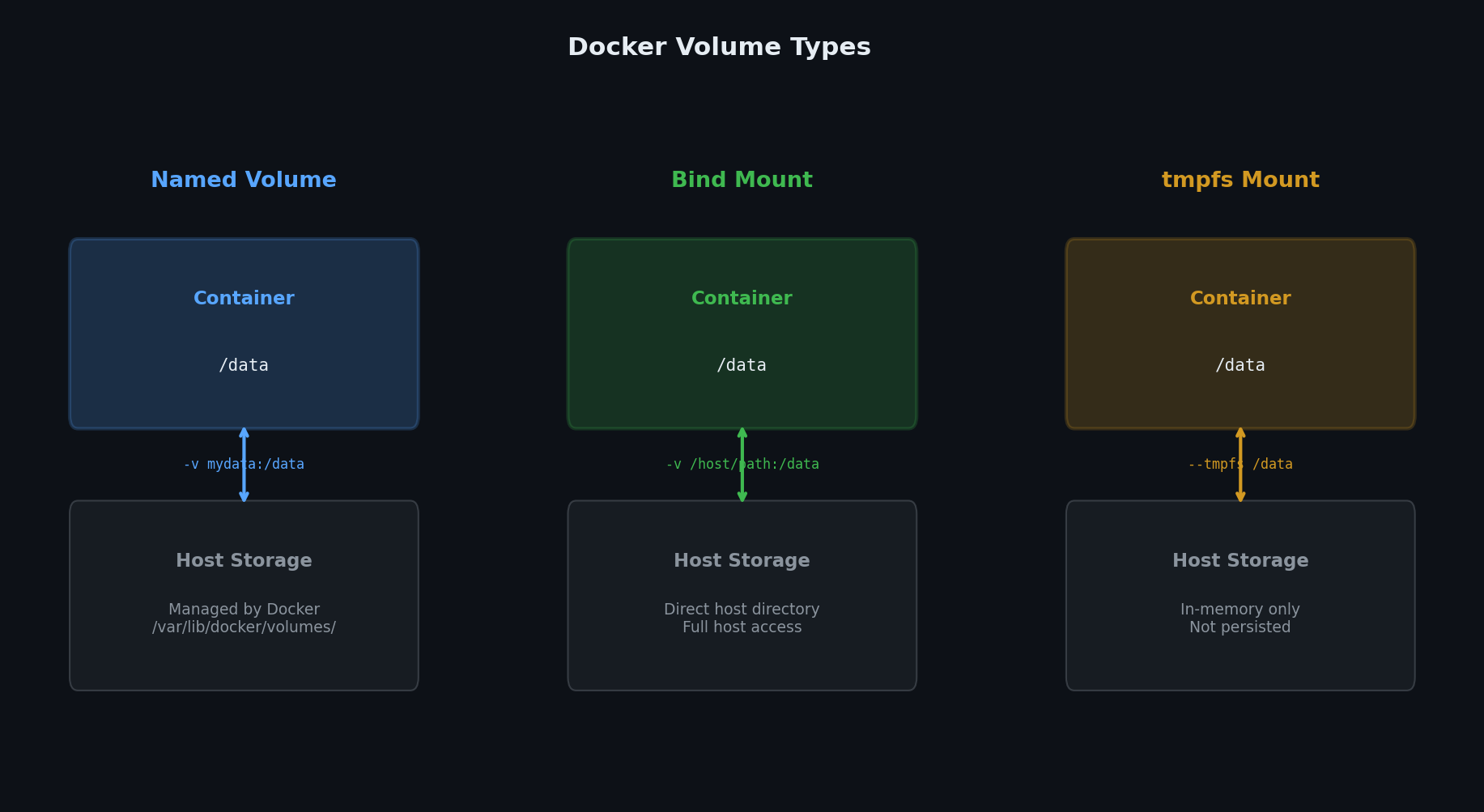Image resolution: width=1484 pixels, height=812 pixels.
Task: Click the '-v mydata:/data' command text
Action: click(244, 465)
